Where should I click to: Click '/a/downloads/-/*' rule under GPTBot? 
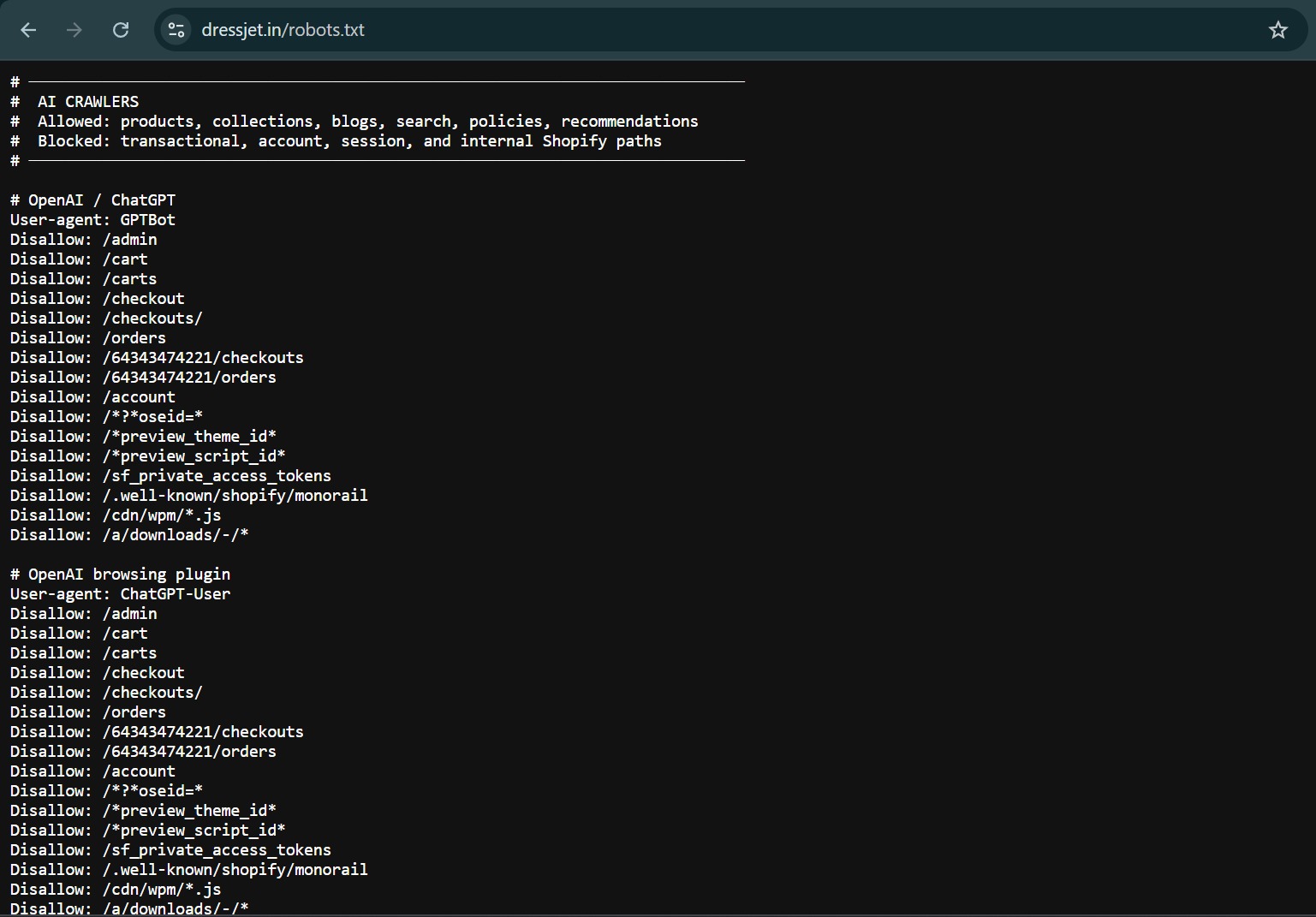click(x=129, y=534)
